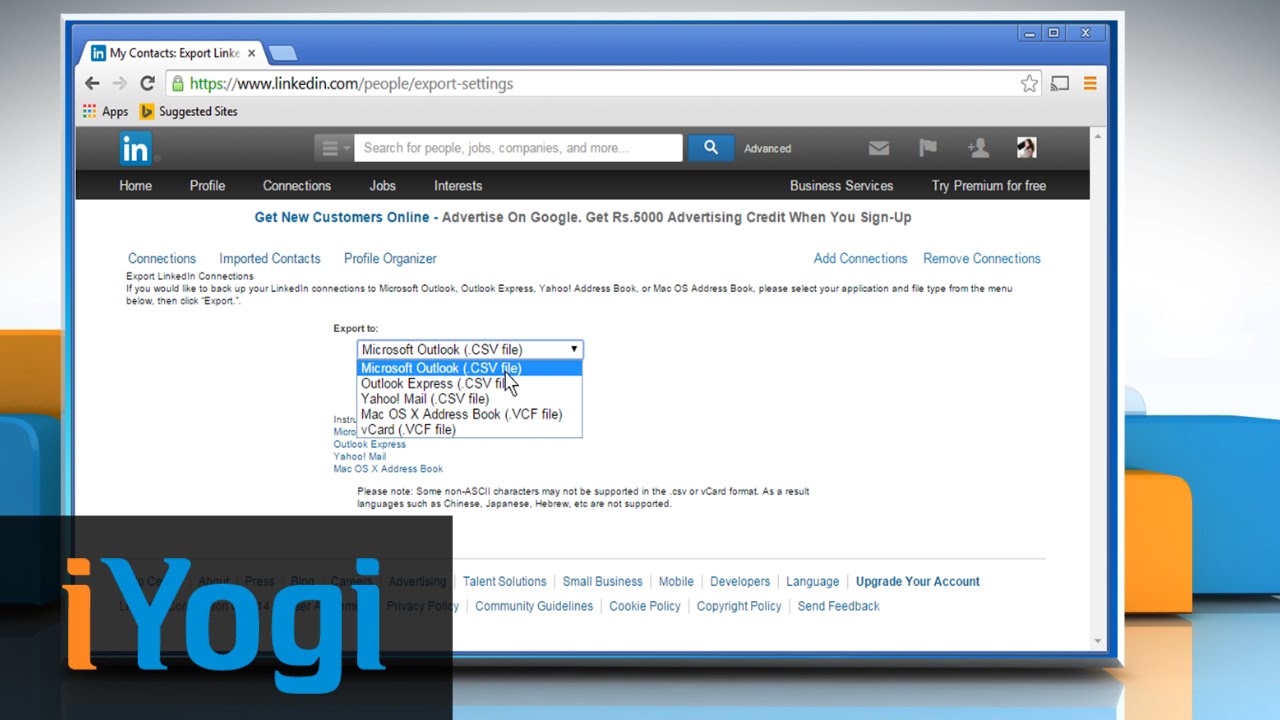Select Outlook Express (.CSV file) option
Viewport: 1280px width, 720px height.
[470, 383]
